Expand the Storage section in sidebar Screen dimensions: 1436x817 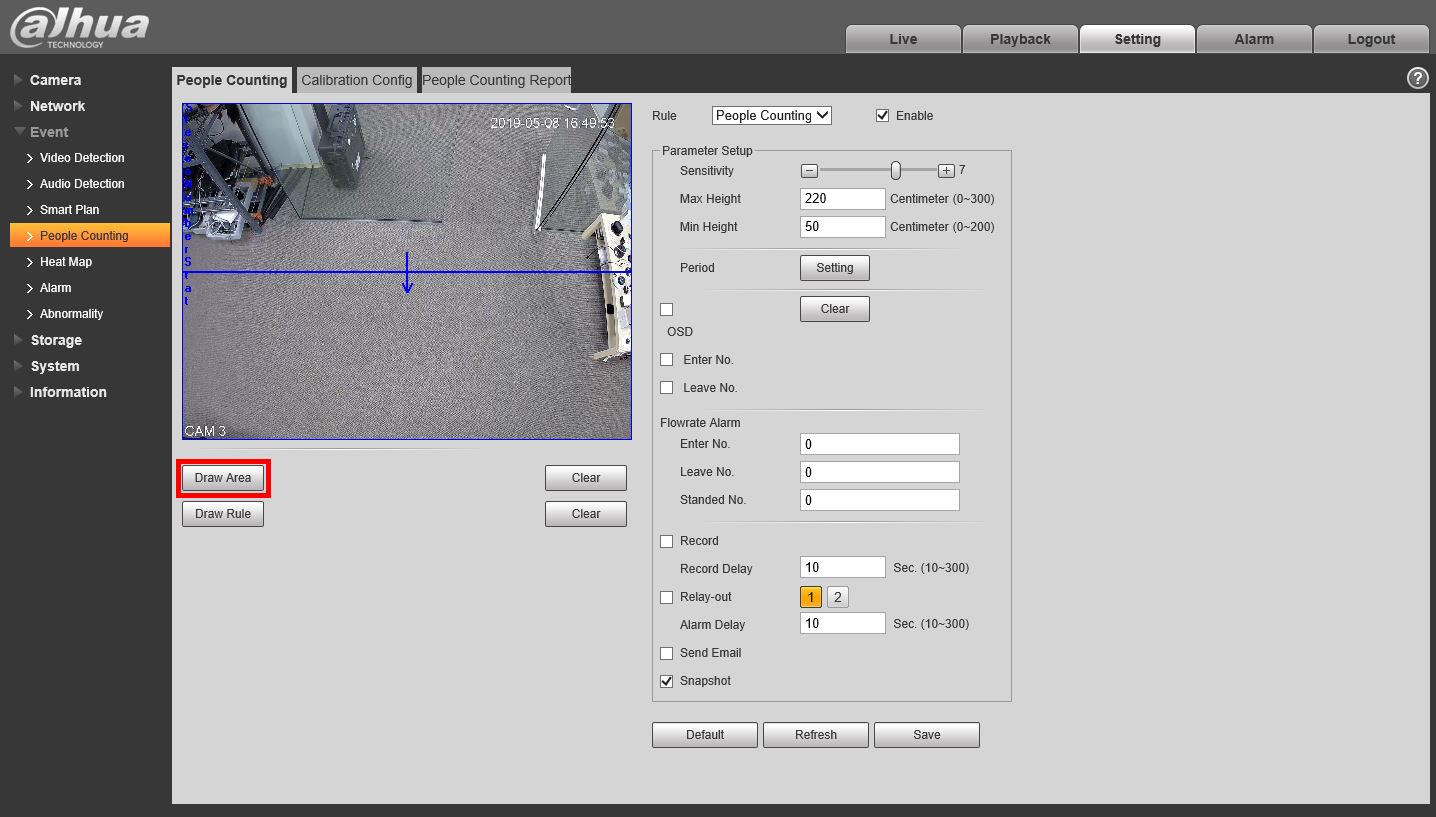(x=56, y=340)
